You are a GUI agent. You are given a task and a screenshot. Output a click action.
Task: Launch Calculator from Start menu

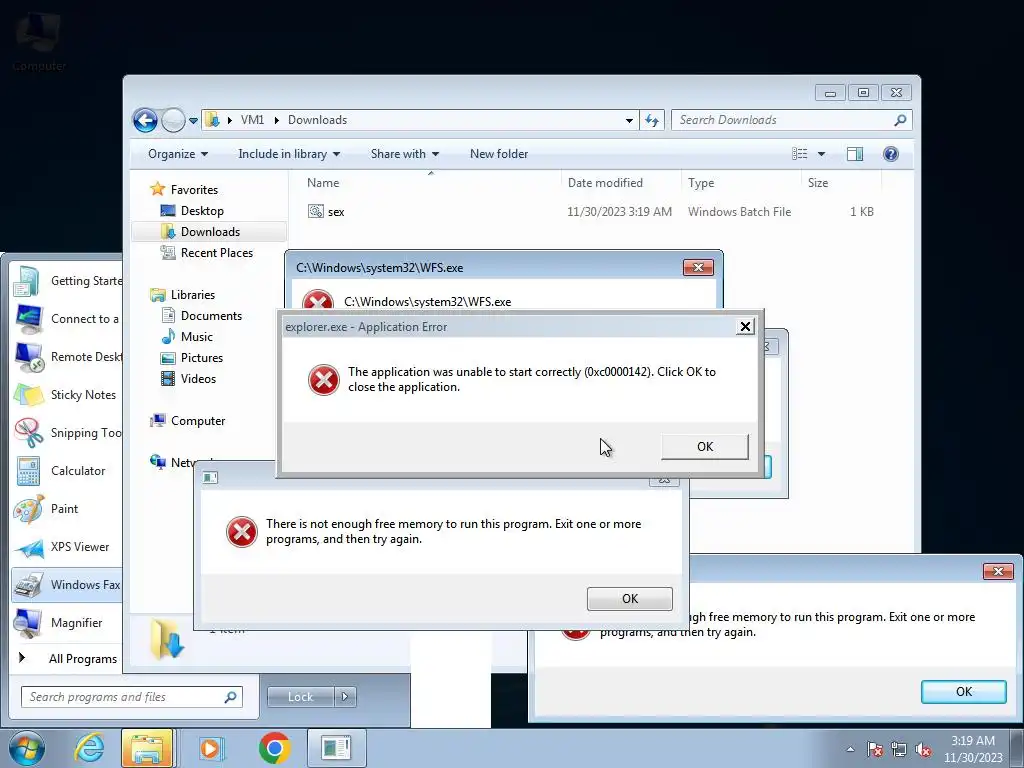coord(68,471)
